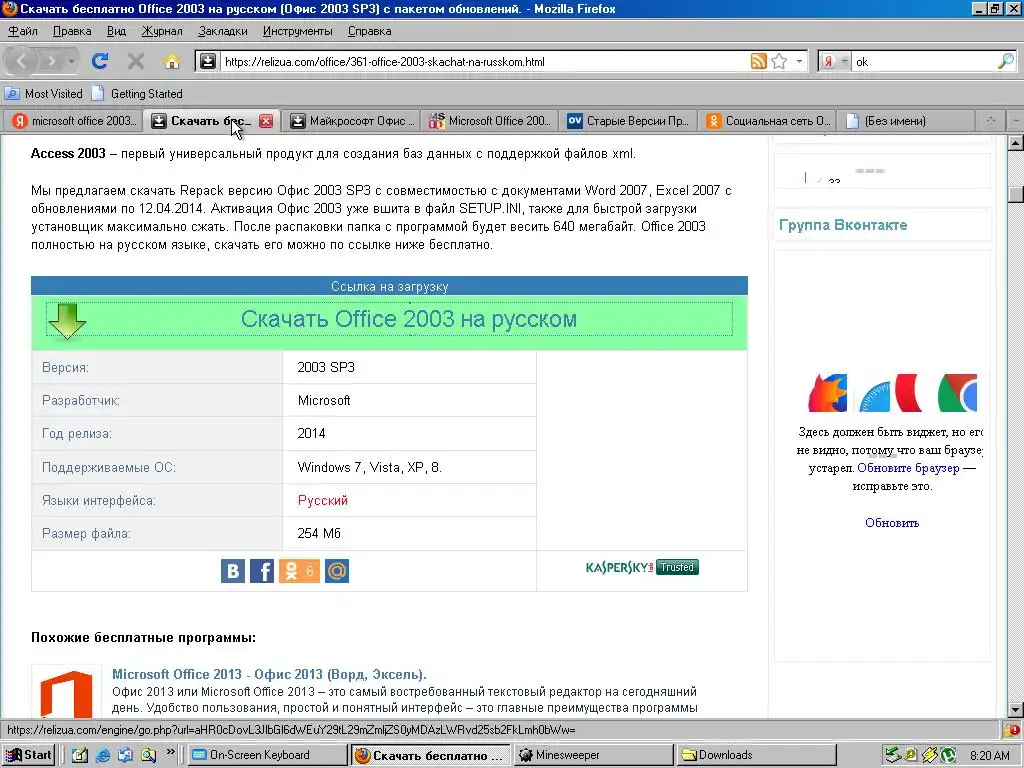
Task: Bookmark the page with the star icon
Action: coord(779,61)
